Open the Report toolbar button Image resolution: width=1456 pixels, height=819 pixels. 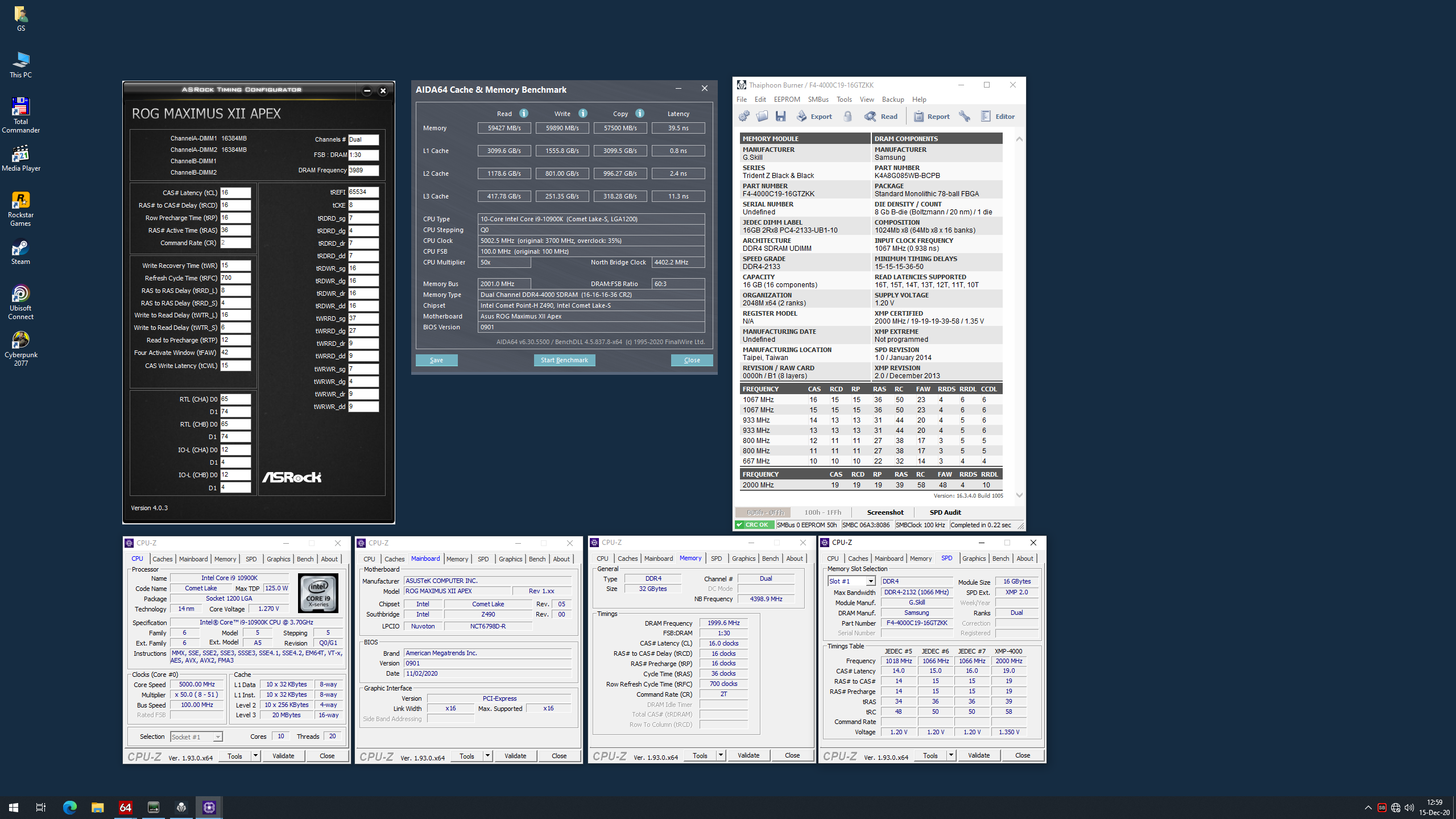pos(931,116)
